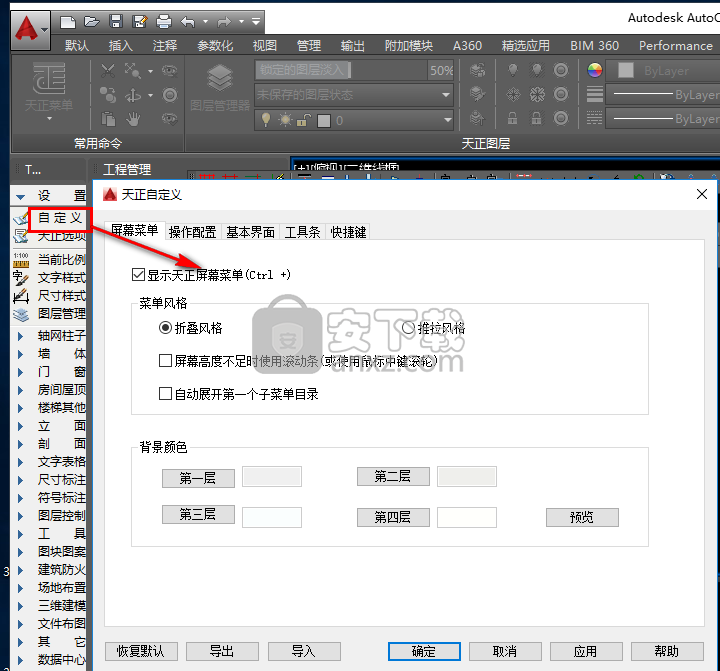Click the 预览 button
720x671 pixels.
(582, 517)
